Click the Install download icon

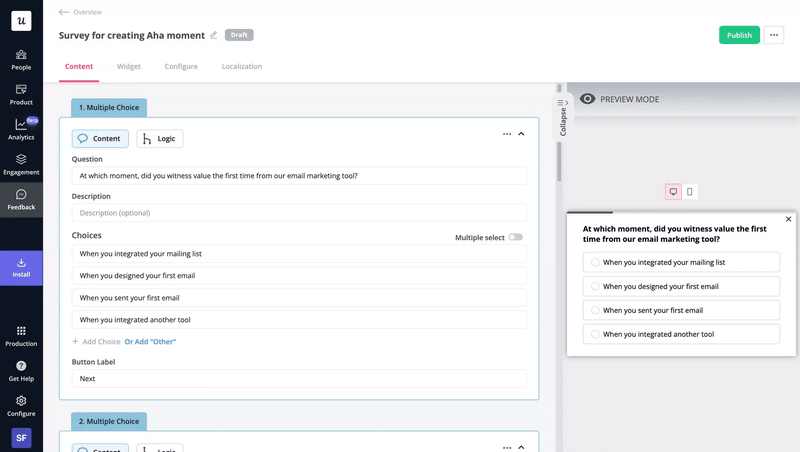tap(21, 263)
